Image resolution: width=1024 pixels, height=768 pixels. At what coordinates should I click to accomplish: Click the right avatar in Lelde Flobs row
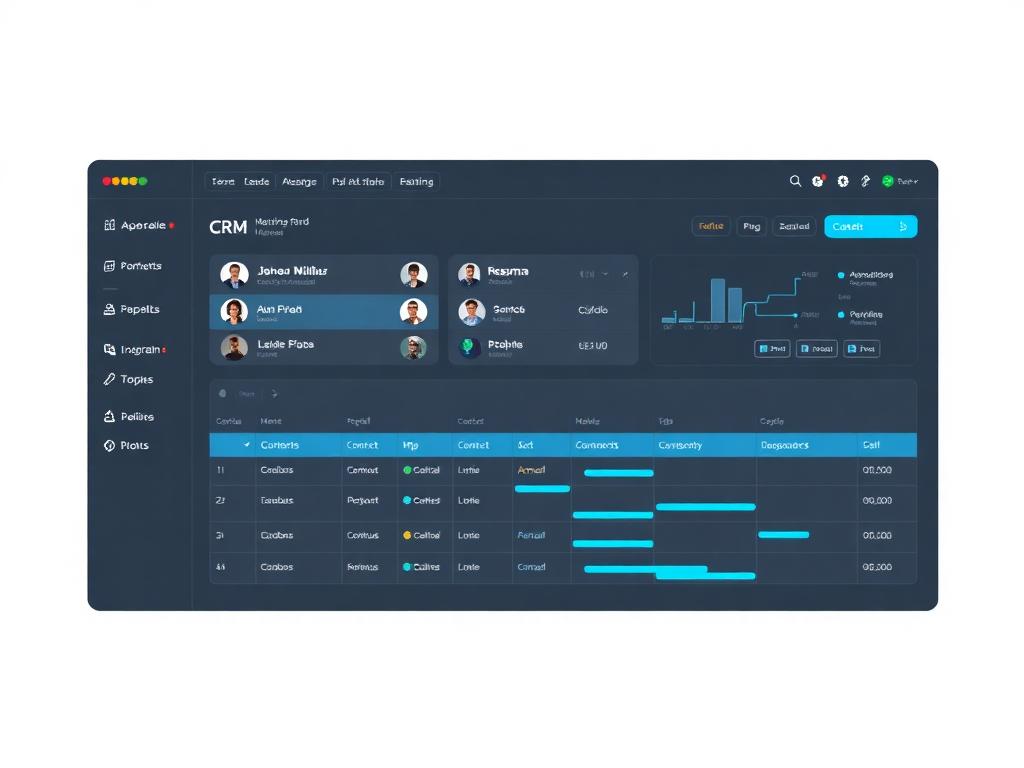click(413, 347)
